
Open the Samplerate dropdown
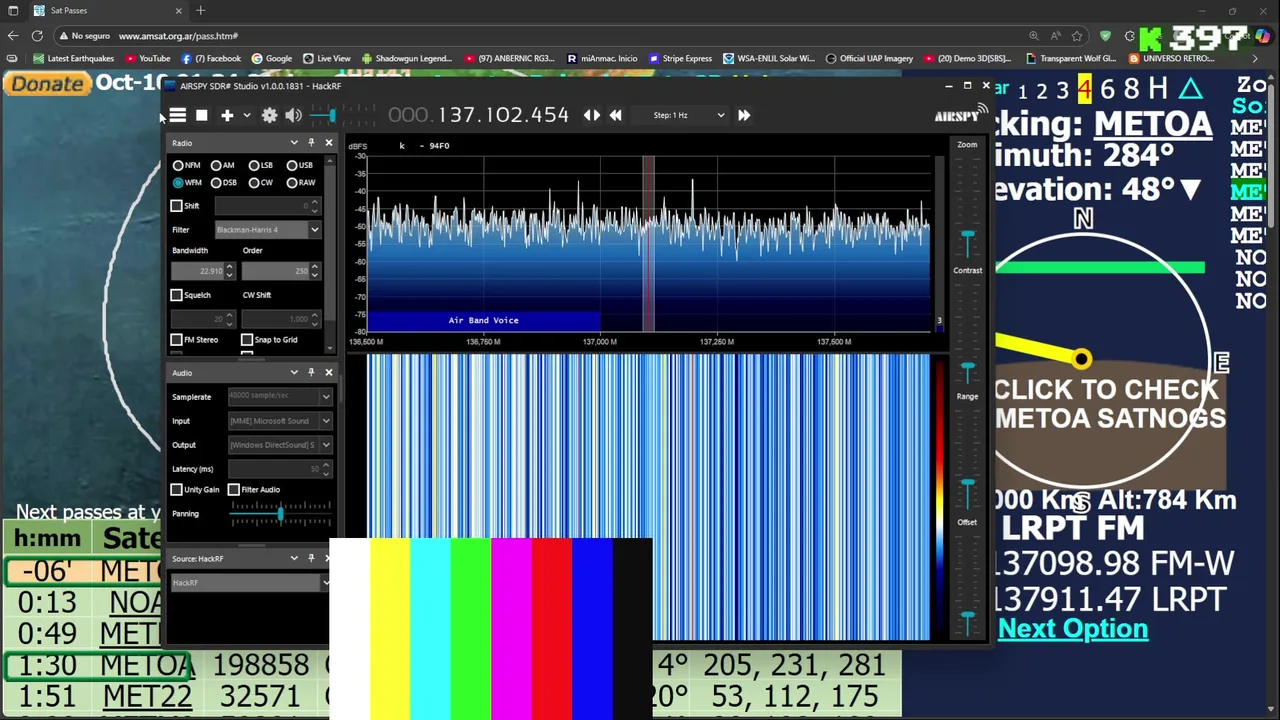[279, 397]
